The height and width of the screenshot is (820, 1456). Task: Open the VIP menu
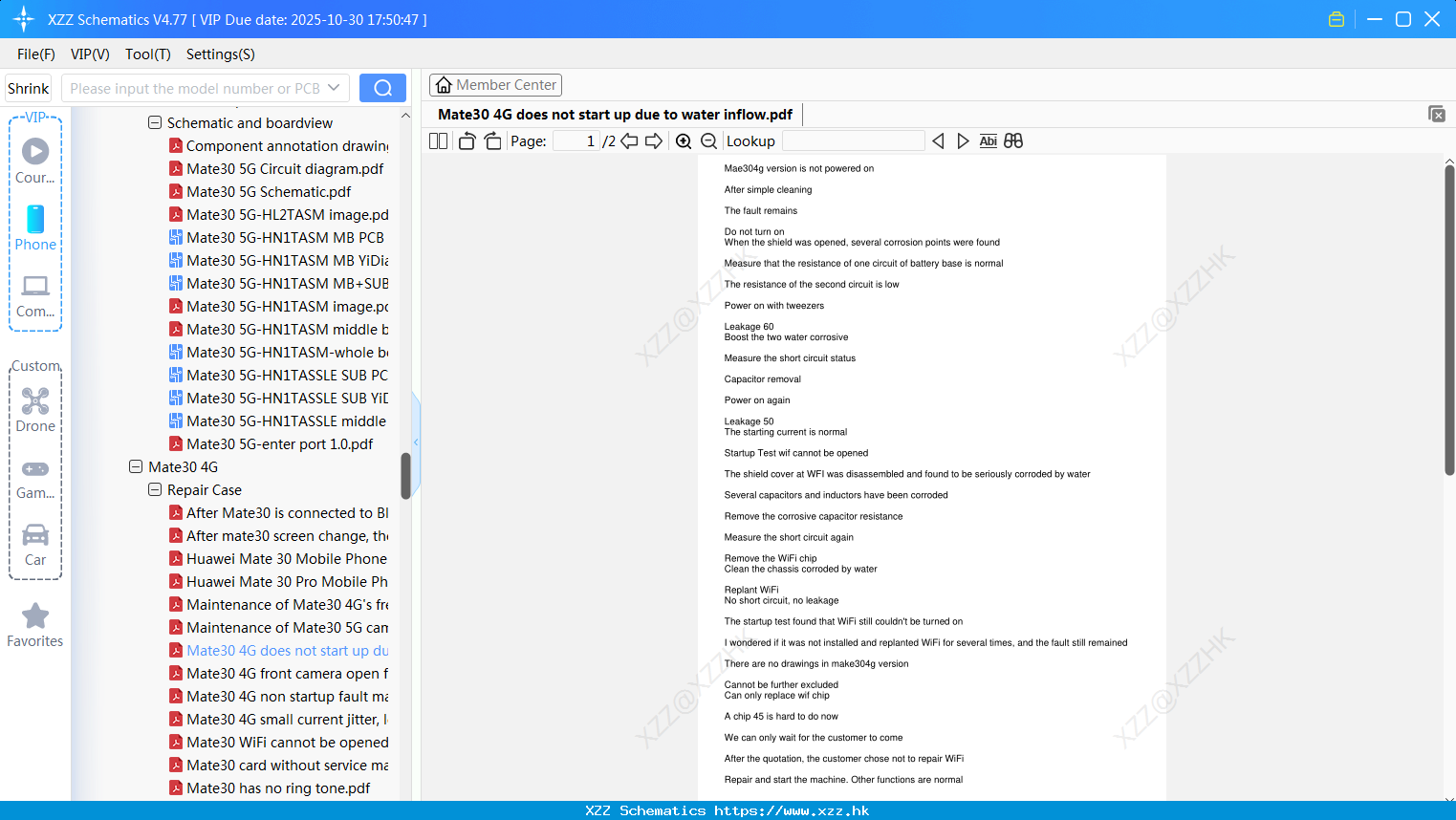pyautogui.click(x=90, y=54)
